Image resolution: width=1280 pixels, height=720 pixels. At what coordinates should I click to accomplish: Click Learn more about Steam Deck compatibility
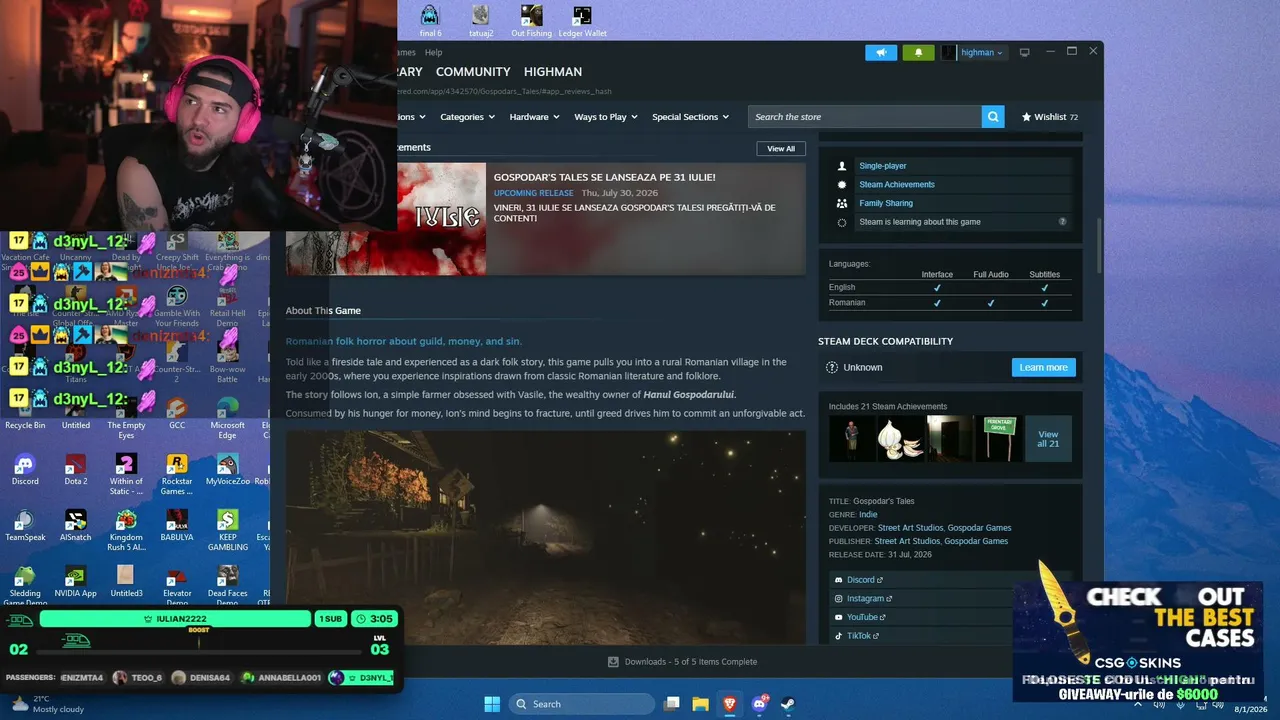(1043, 368)
